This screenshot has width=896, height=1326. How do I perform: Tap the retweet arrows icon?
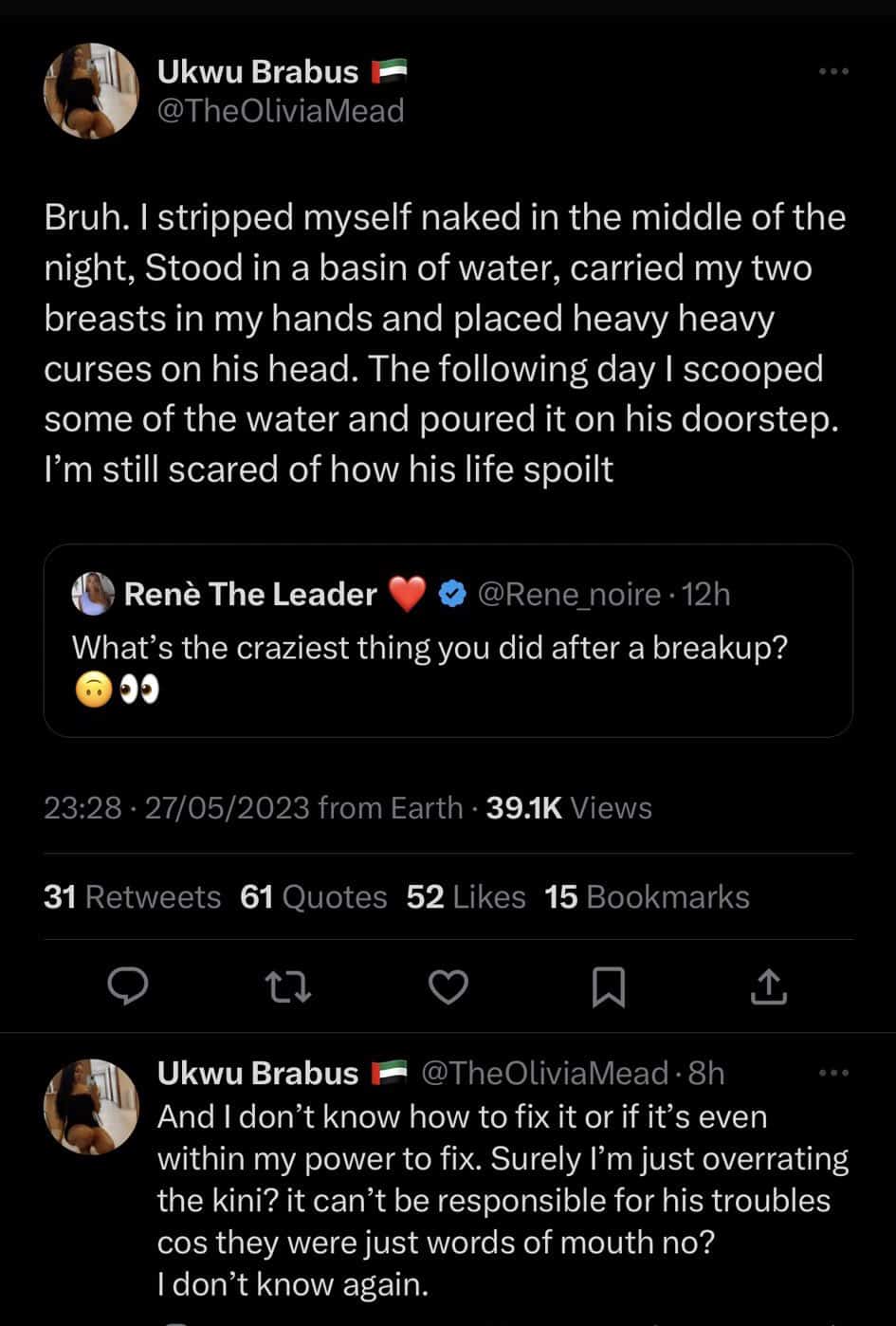(288, 986)
